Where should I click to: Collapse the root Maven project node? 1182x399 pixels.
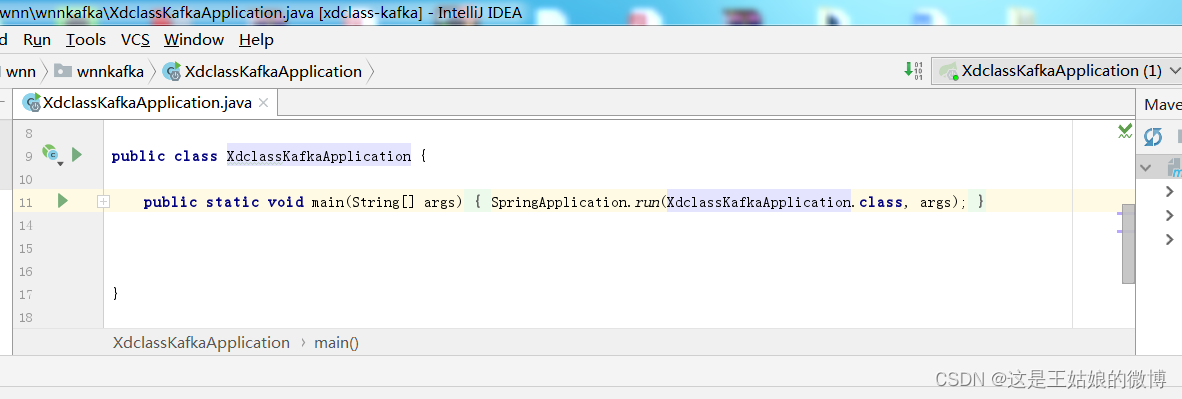coord(1146,167)
